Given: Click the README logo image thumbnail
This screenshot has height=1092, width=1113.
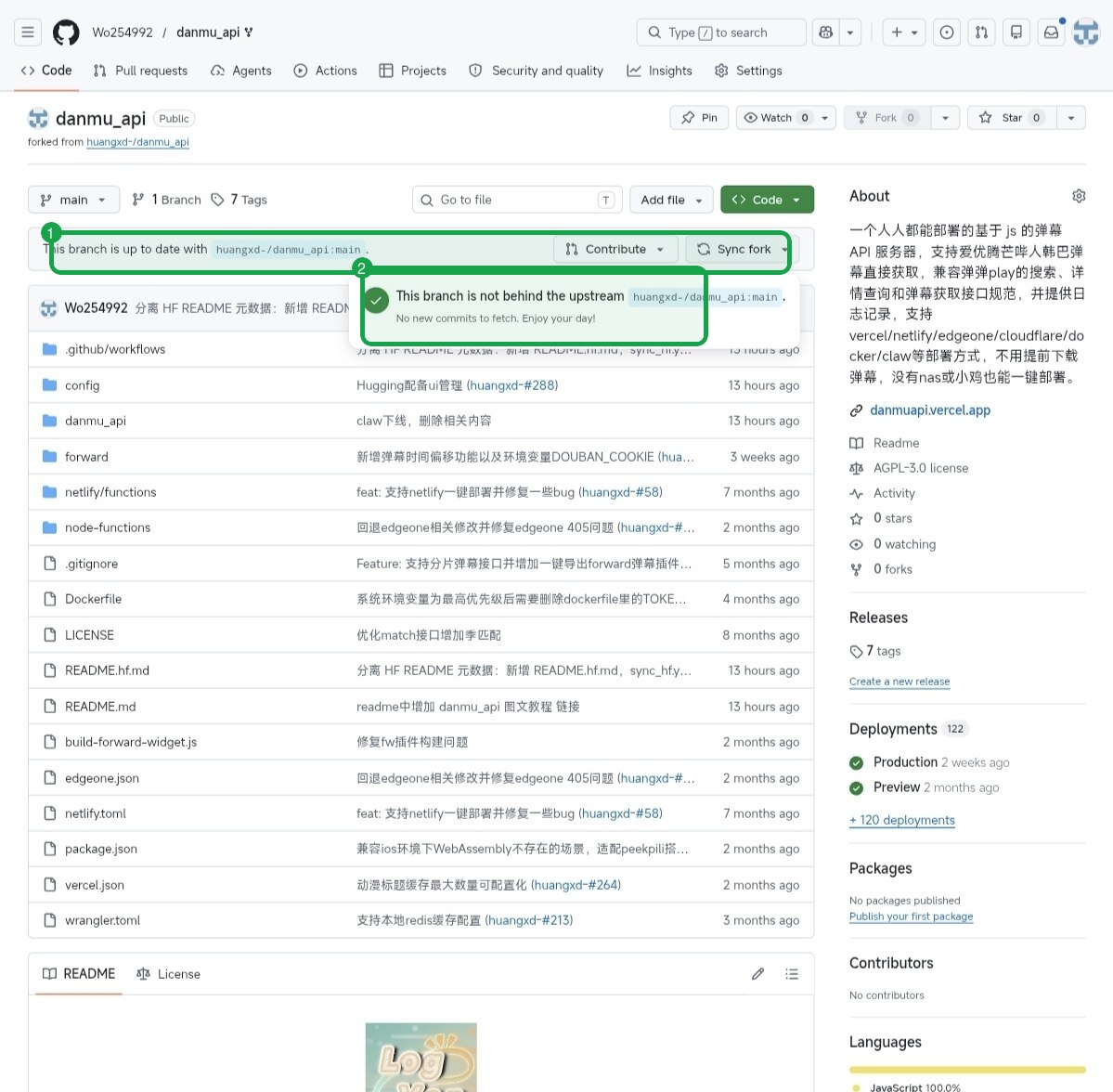Looking at the screenshot, I should pos(421,1058).
